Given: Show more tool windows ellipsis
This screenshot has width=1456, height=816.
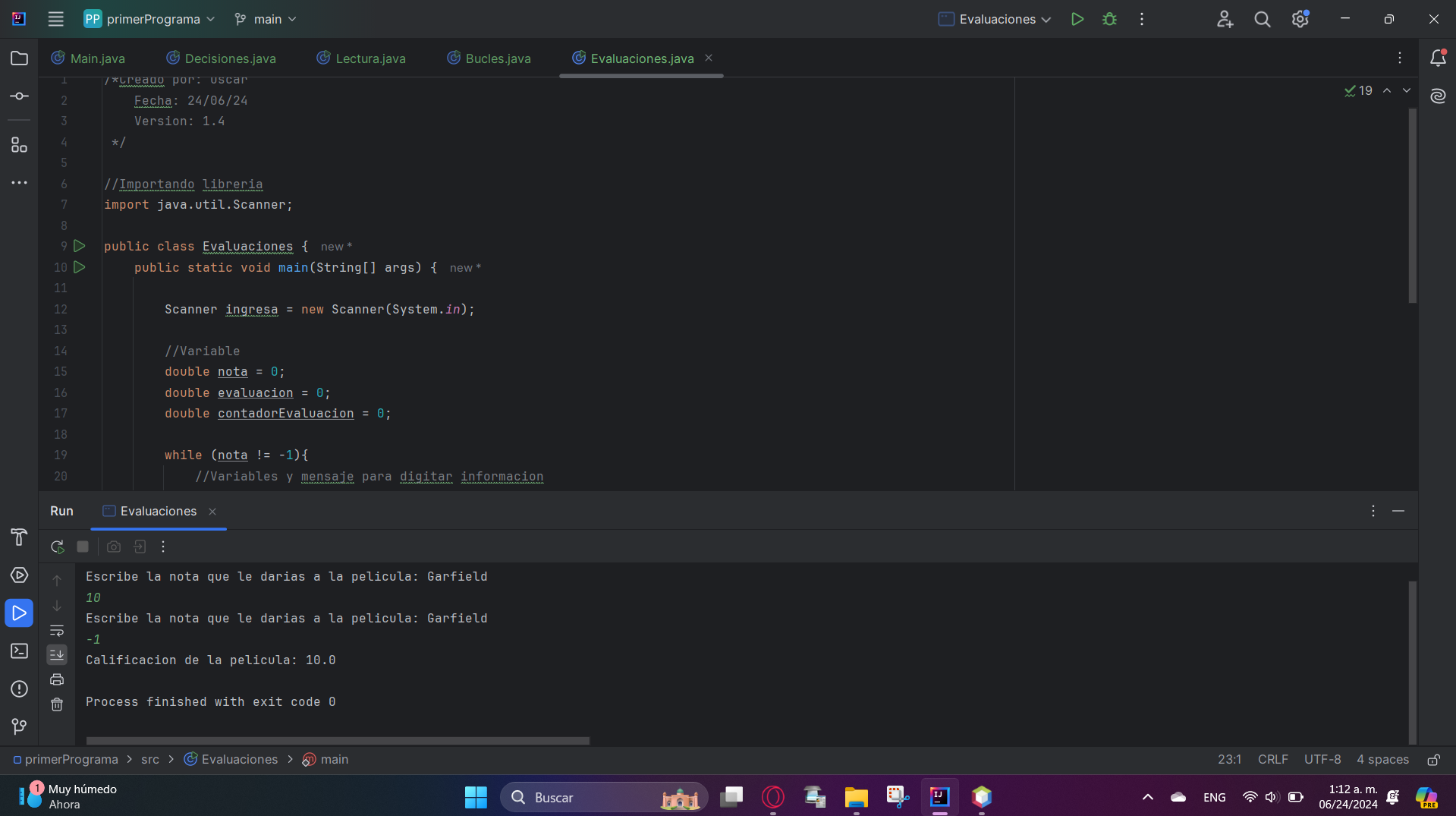Looking at the screenshot, I should click(x=19, y=183).
